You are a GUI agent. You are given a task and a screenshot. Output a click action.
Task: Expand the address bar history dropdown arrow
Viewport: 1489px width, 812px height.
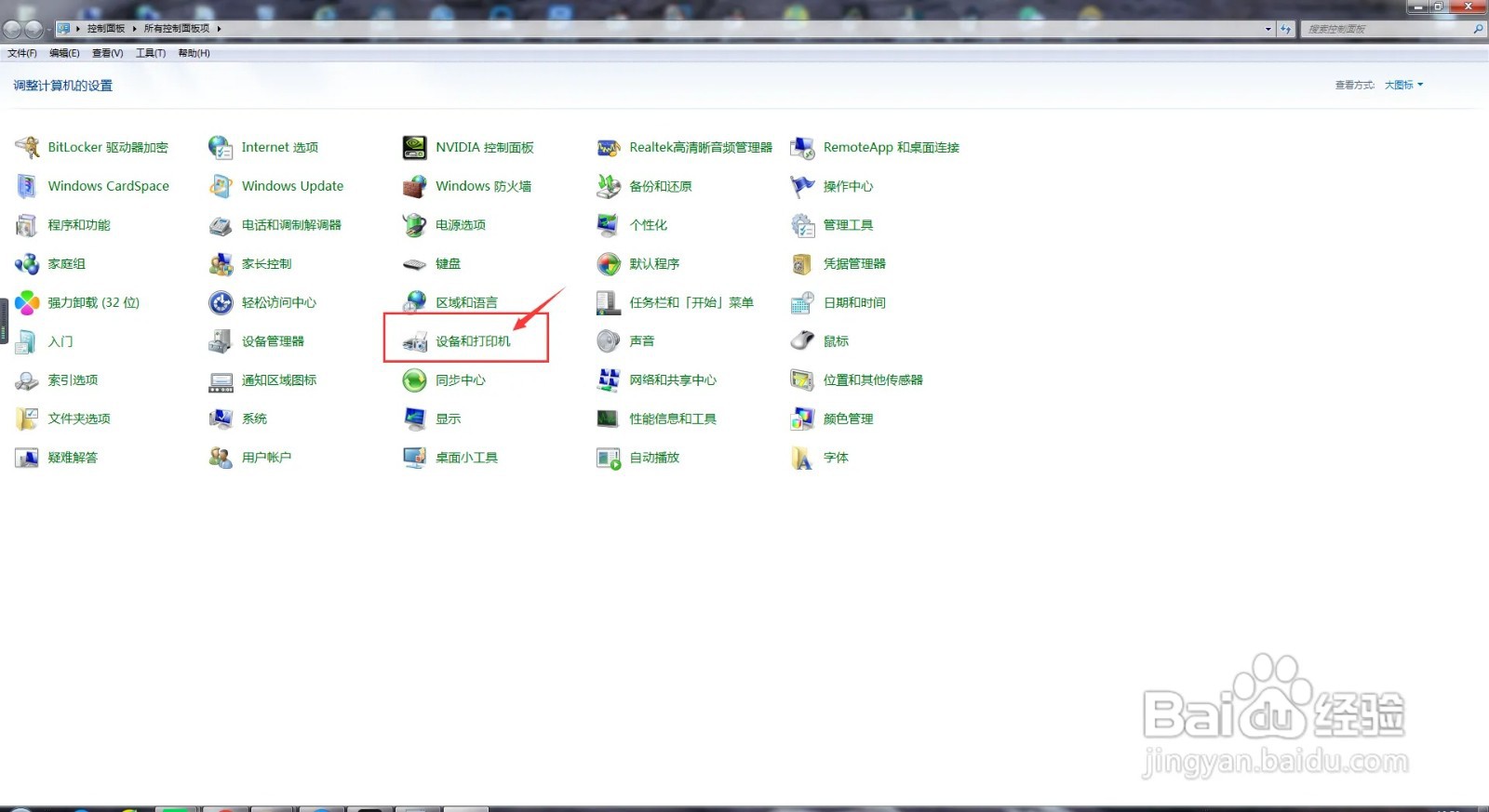pos(1268,29)
